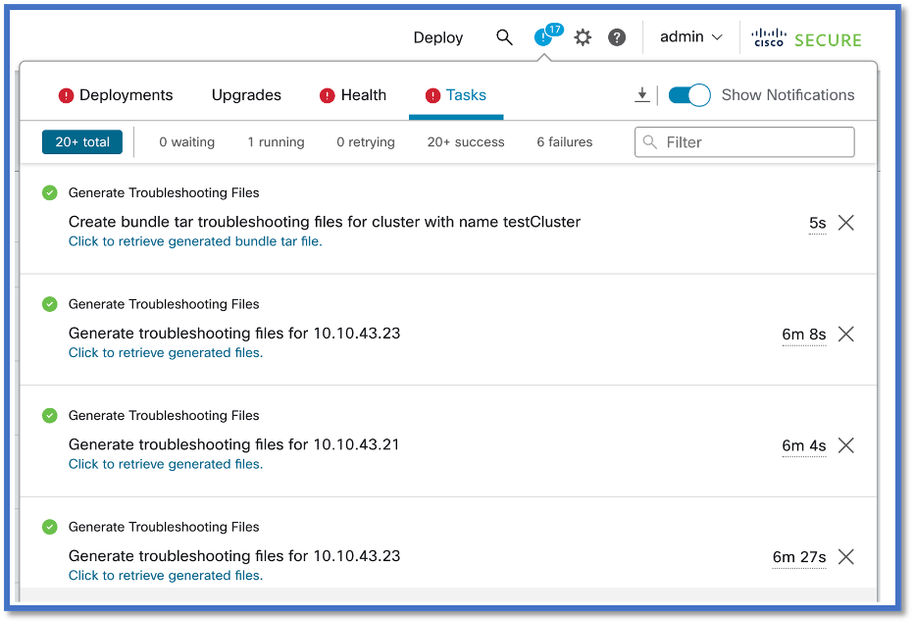Click the Filter search input field

coord(744,142)
